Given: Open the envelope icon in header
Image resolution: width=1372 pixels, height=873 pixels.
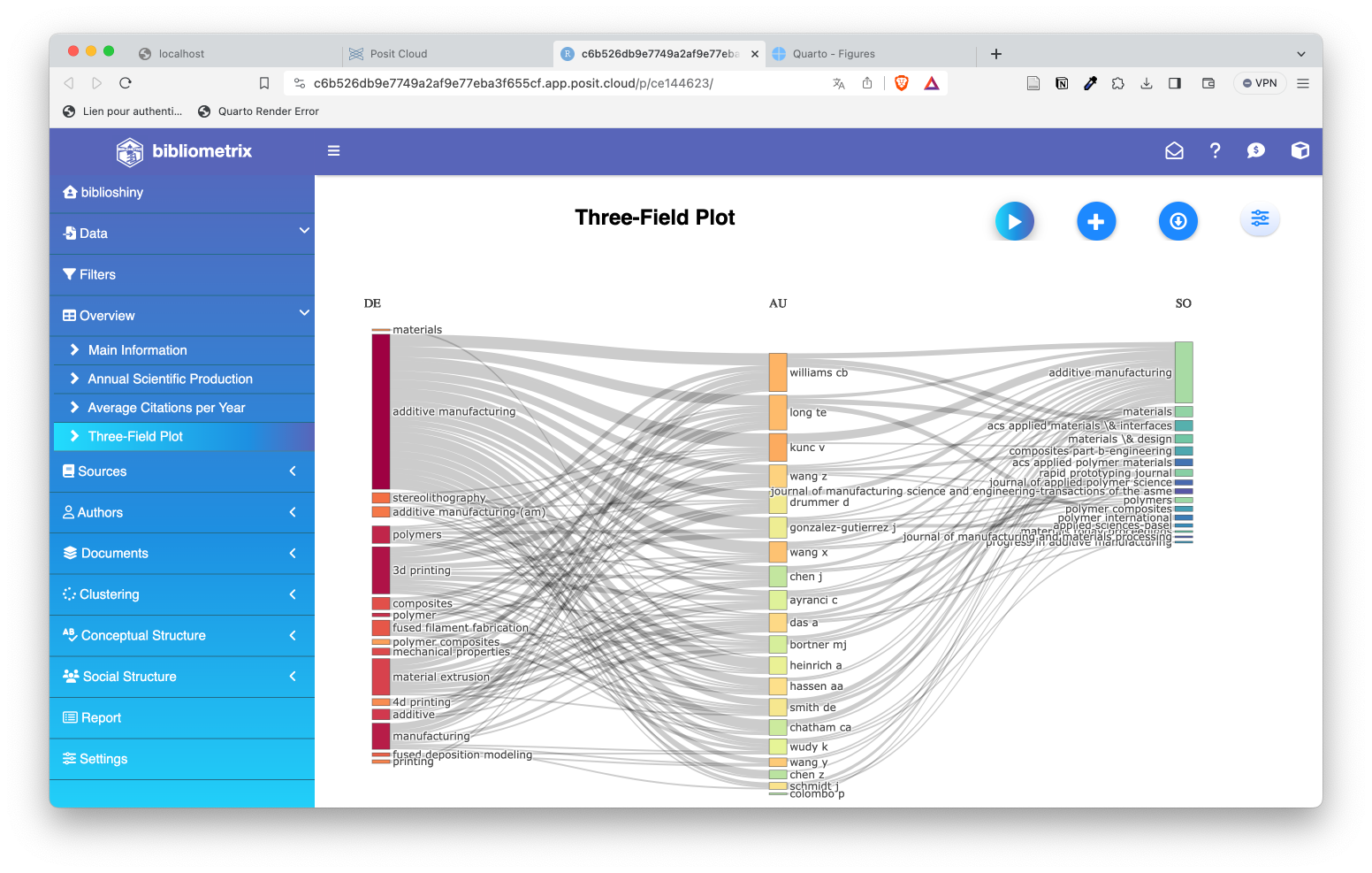Looking at the screenshot, I should 1174,151.
